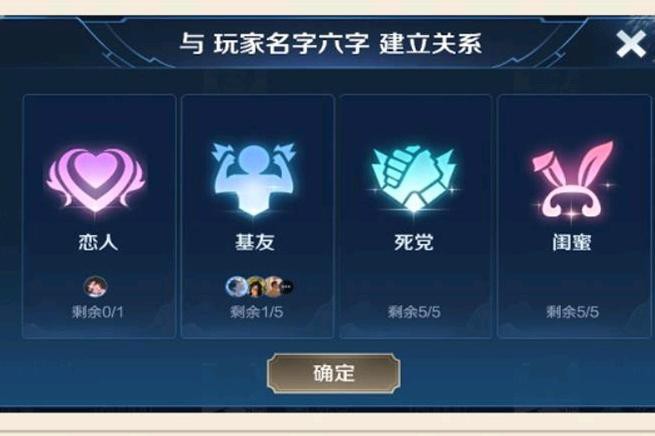The image size is (655, 436).
Task: Click the 死党 relationship label
Action: tap(414, 242)
